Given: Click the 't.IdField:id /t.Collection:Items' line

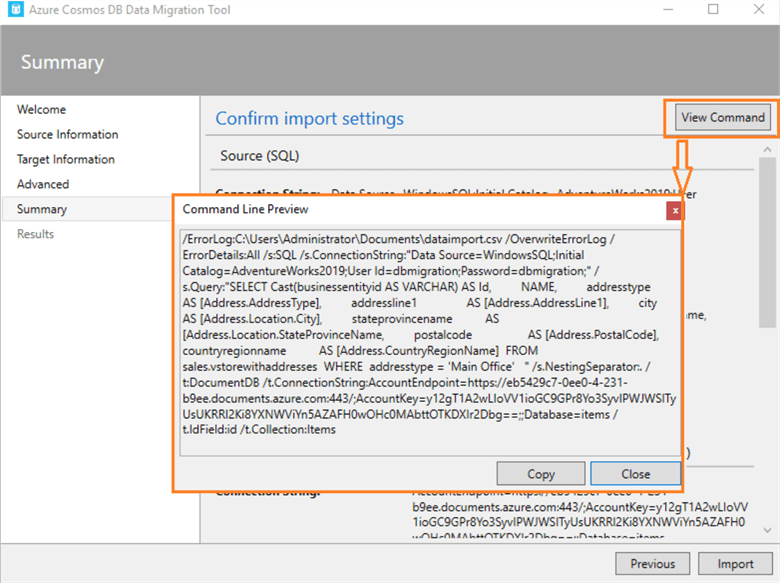Looking at the screenshot, I should (x=259, y=430).
